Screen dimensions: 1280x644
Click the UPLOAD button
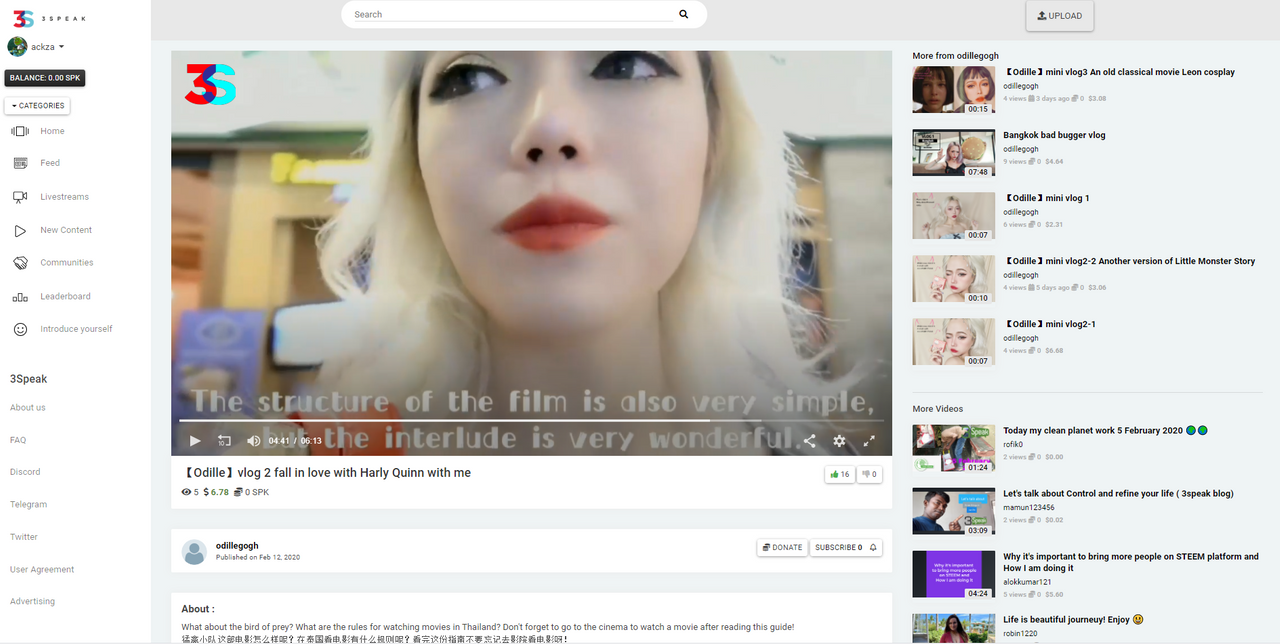coord(1060,16)
